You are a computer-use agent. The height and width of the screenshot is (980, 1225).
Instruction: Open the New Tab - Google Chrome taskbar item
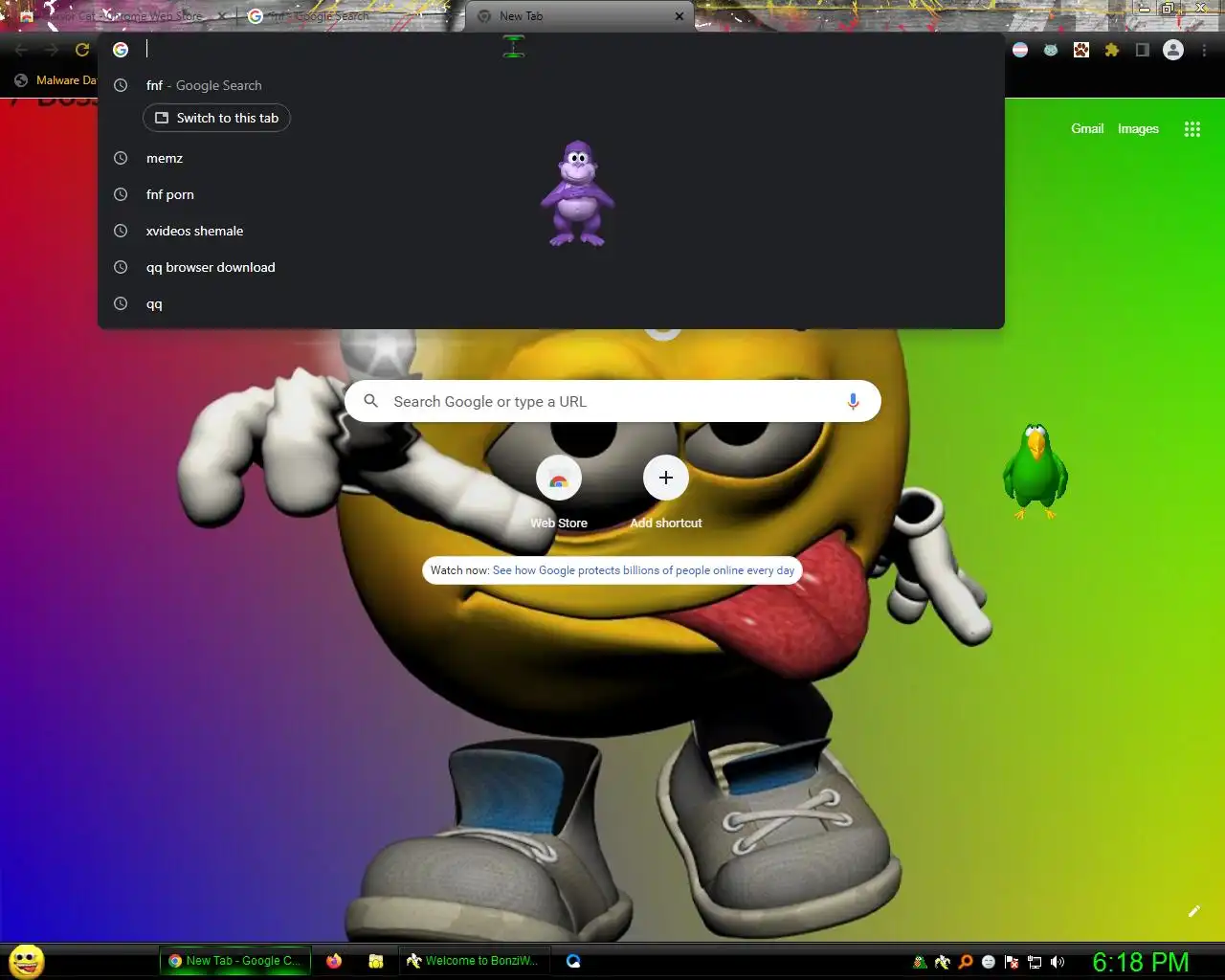tap(235, 961)
